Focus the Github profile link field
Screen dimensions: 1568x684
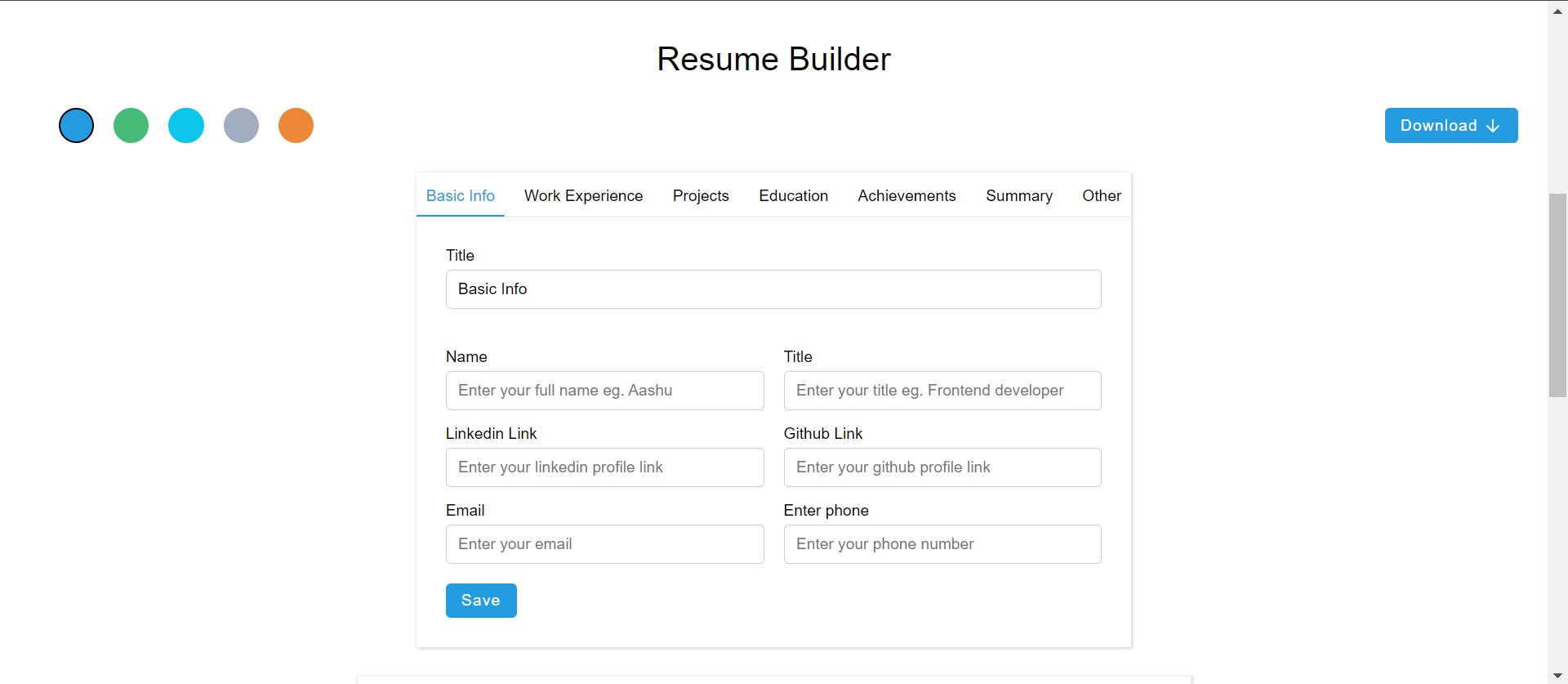[942, 467]
